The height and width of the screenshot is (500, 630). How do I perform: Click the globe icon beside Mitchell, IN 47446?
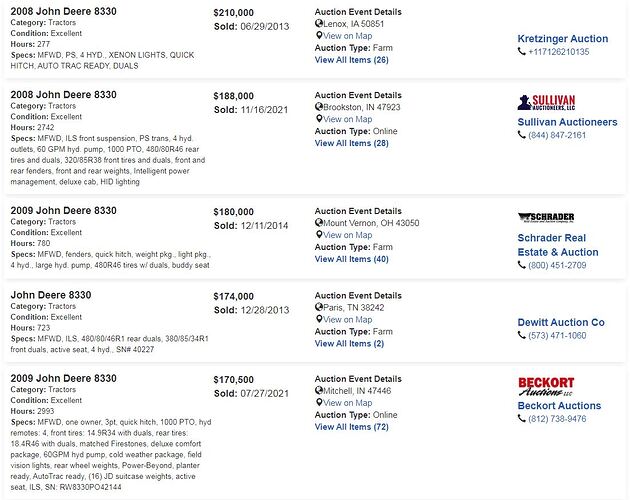[x=319, y=391]
